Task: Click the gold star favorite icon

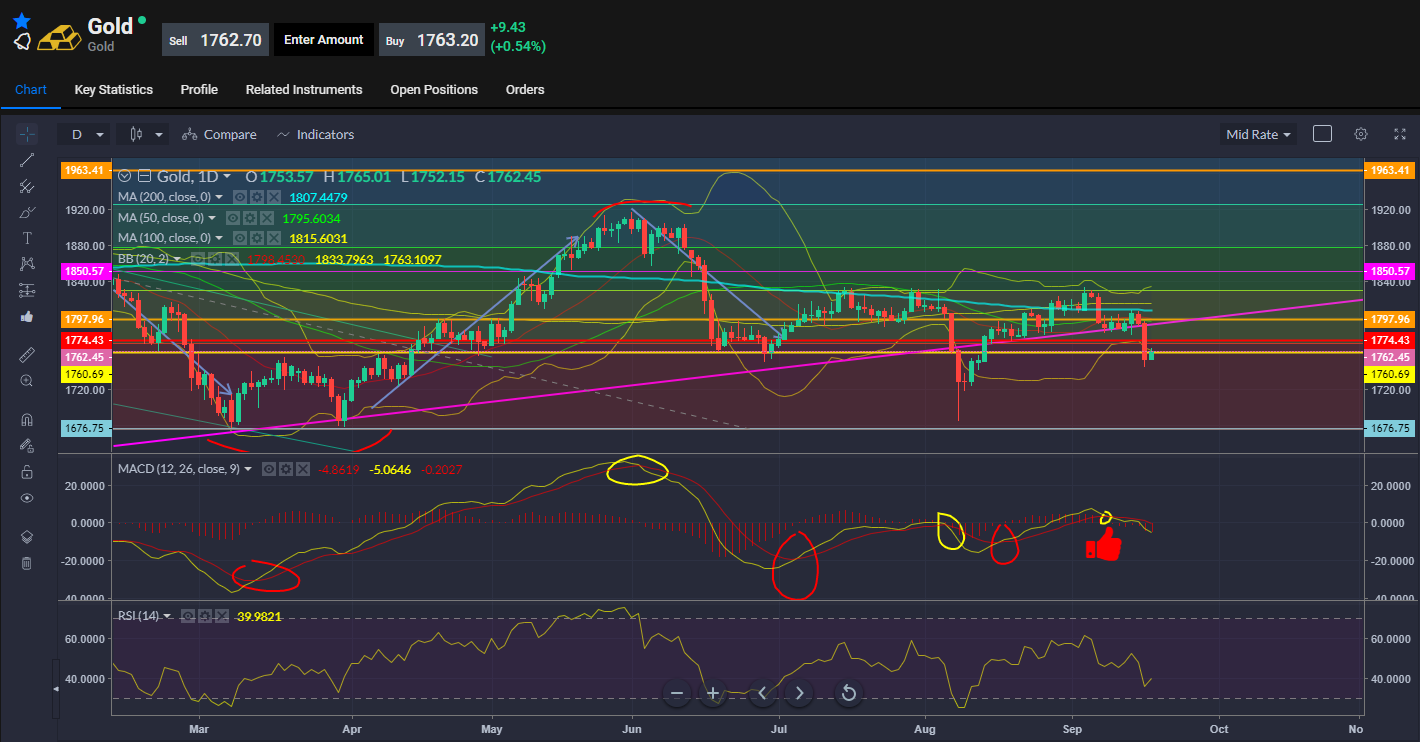Action: [x=22, y=20]
